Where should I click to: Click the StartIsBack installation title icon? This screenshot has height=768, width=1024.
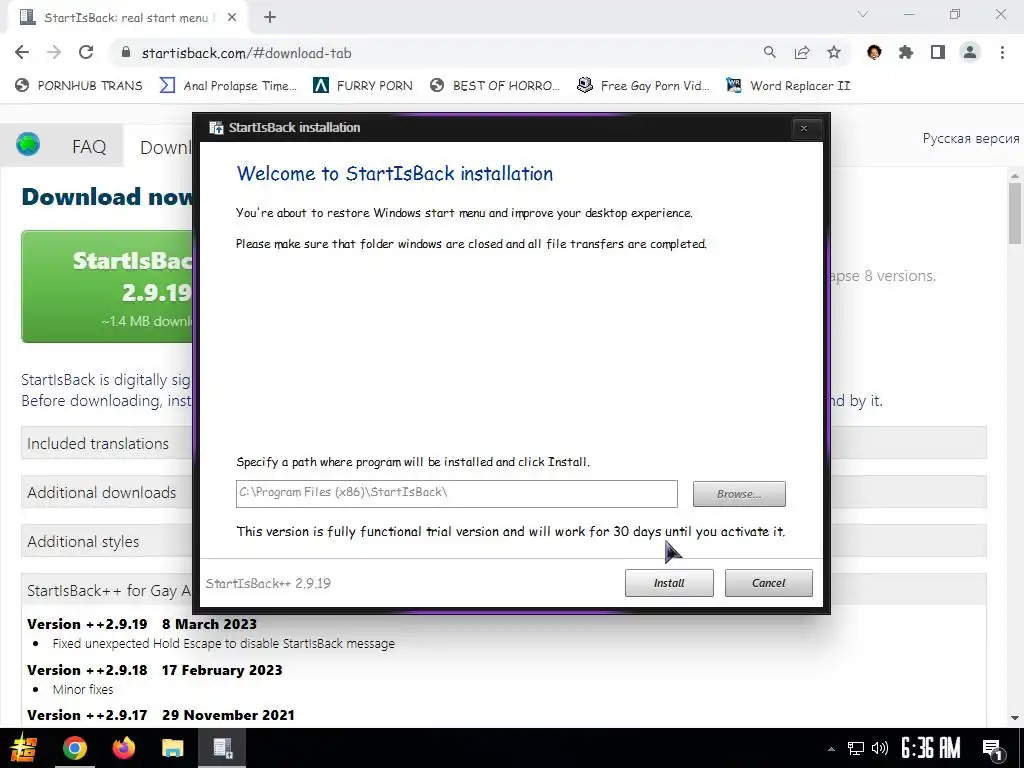tap(216, 127)
